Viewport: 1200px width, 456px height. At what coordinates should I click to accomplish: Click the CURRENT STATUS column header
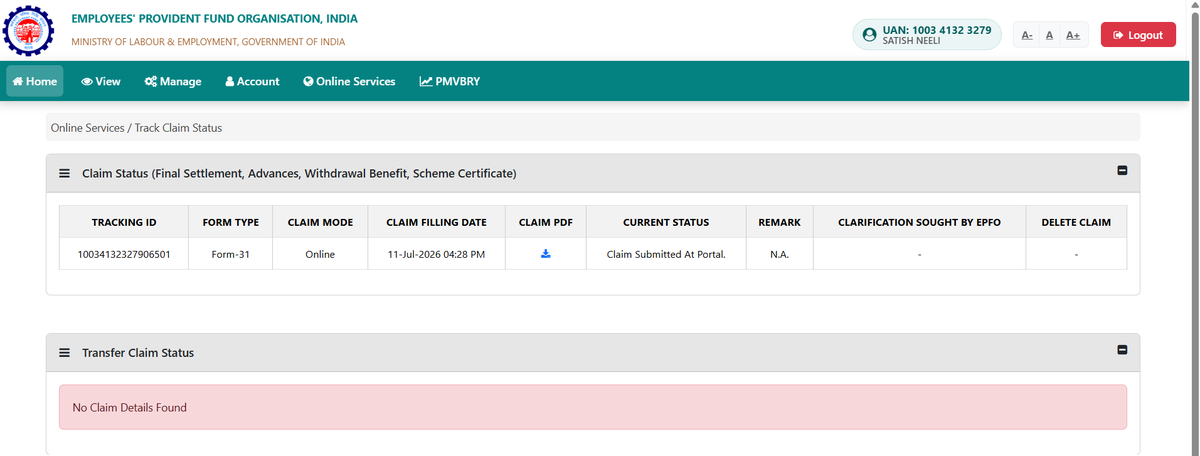click(666, 222)
